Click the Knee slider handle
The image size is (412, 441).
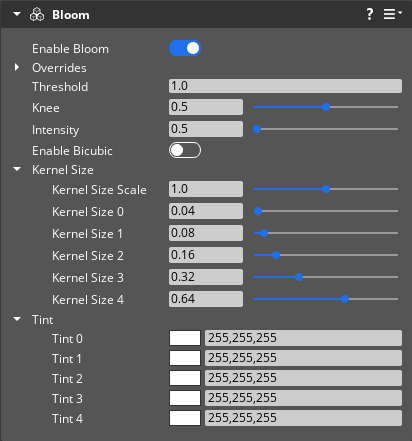326,107
